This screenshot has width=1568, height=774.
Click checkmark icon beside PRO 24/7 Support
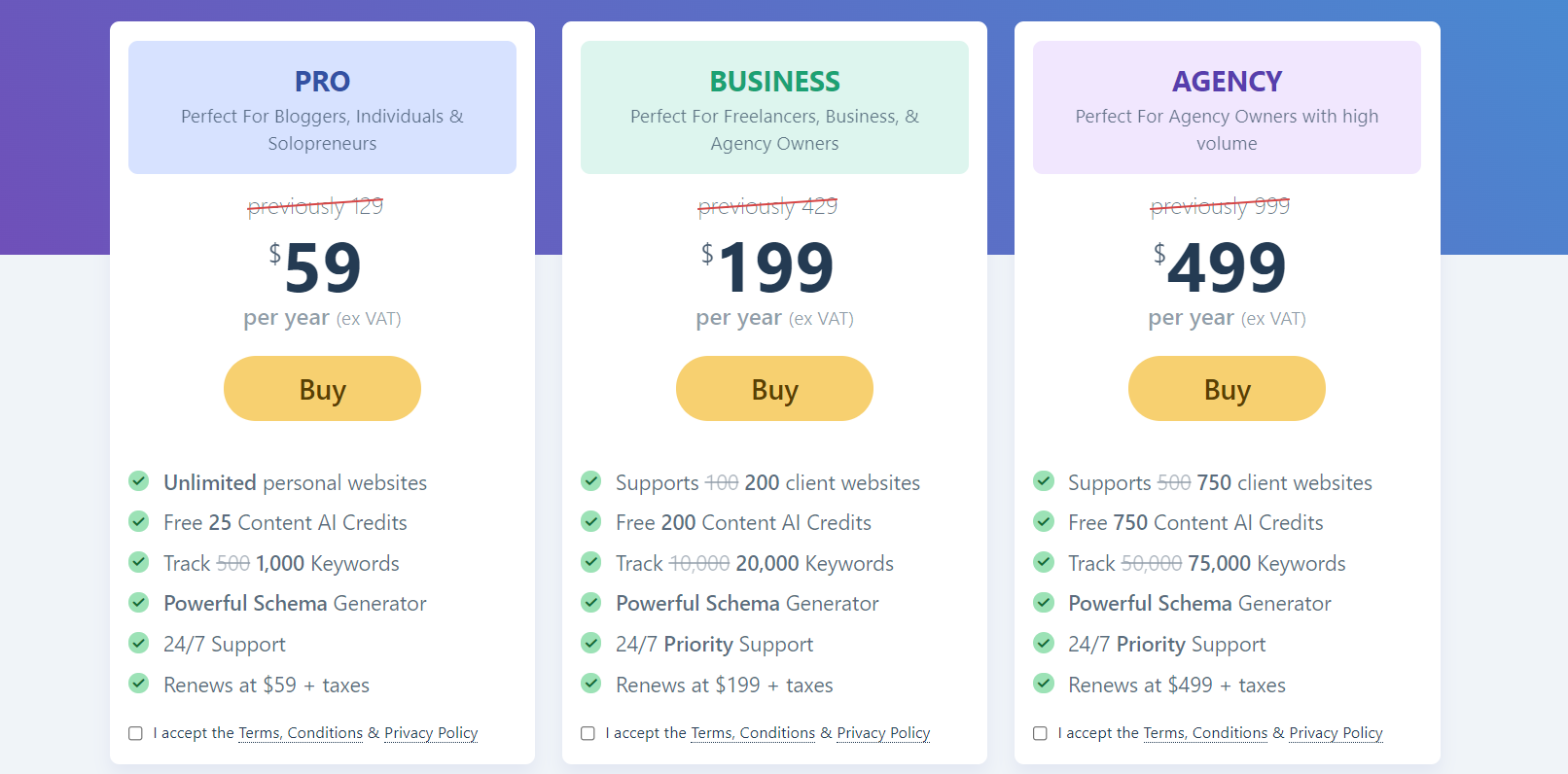(139, 643)
